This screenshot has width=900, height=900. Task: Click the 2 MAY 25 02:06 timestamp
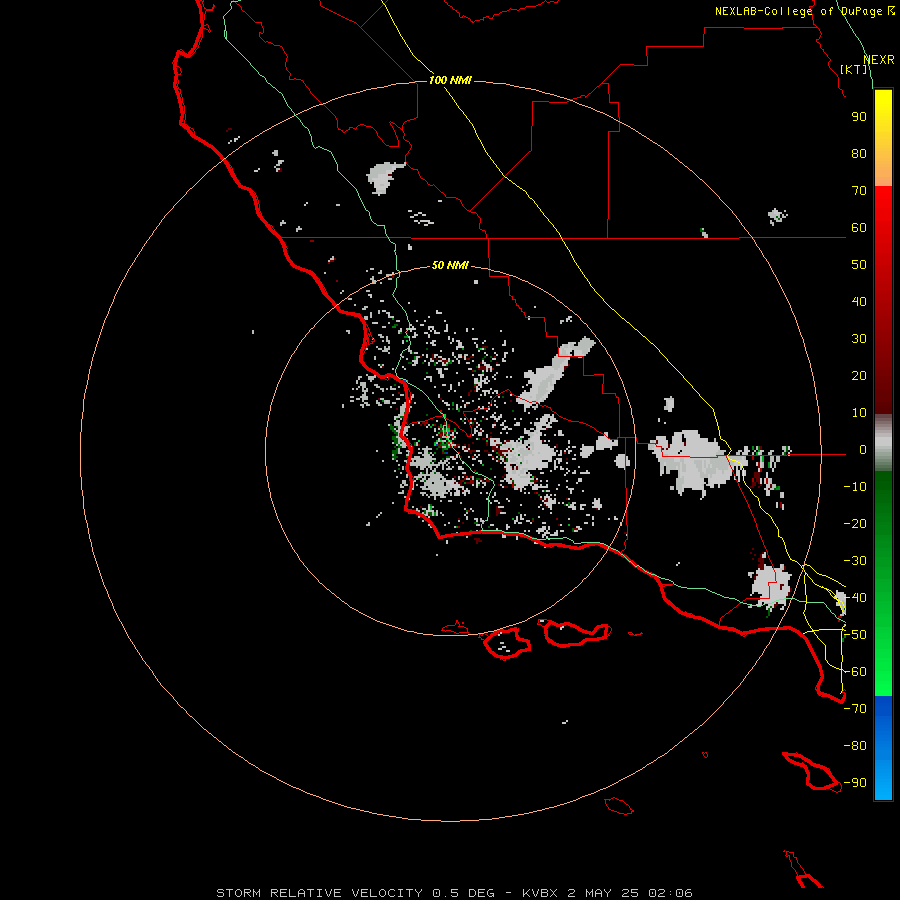click(x=630, y=893)
